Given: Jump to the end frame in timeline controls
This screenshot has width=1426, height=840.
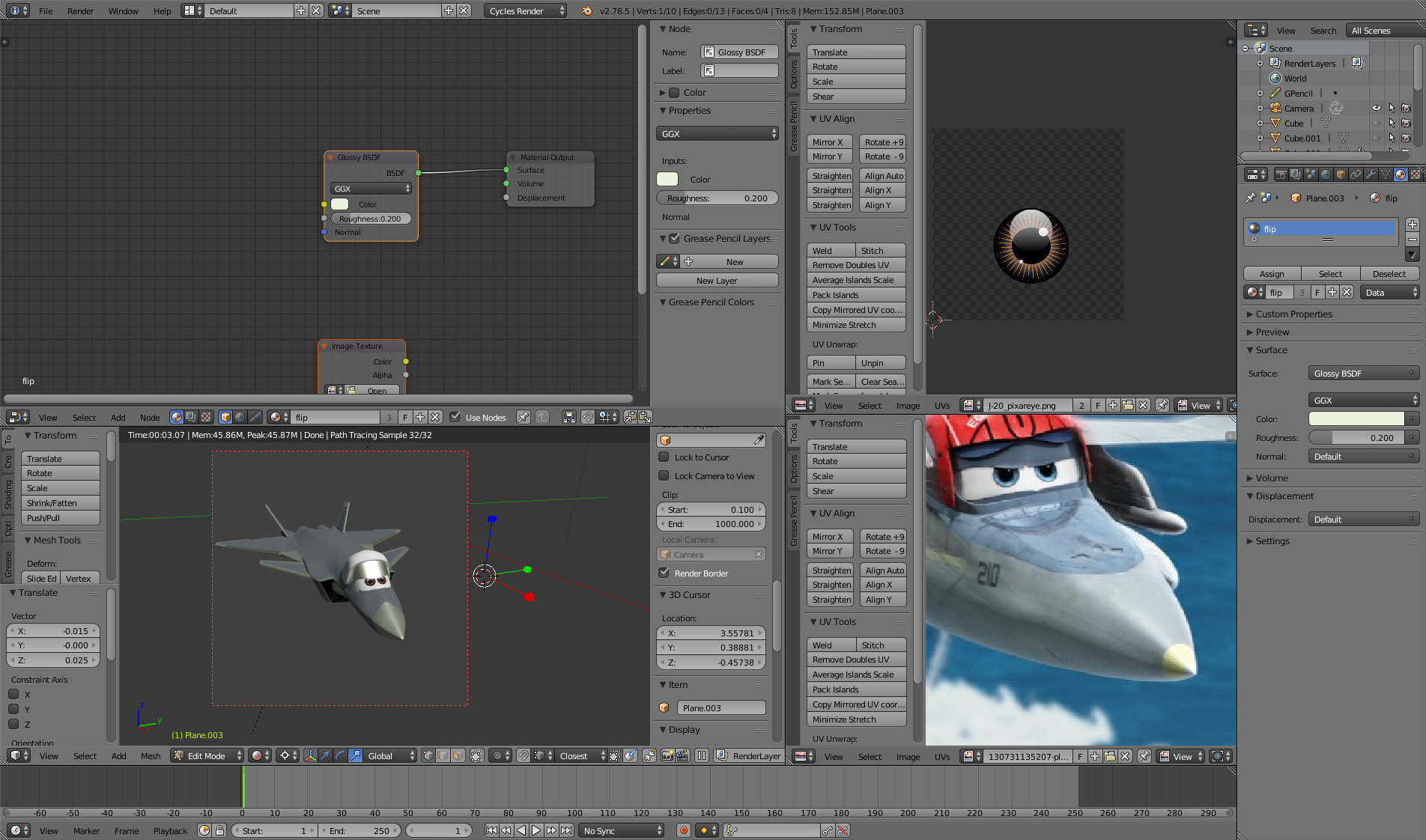Looking at the screenshot, I should pyautogui.click(x=567, y=831).
